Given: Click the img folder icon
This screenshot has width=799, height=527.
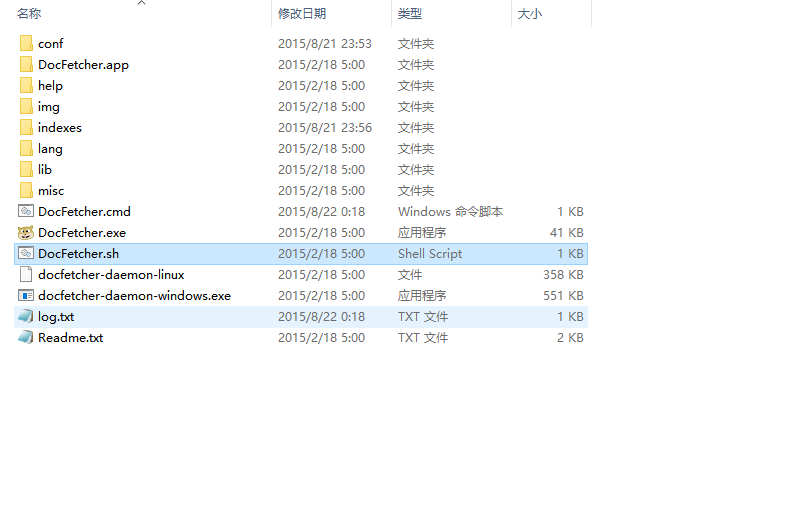Looking at the screenshot, I should click(x=26, y=107).
